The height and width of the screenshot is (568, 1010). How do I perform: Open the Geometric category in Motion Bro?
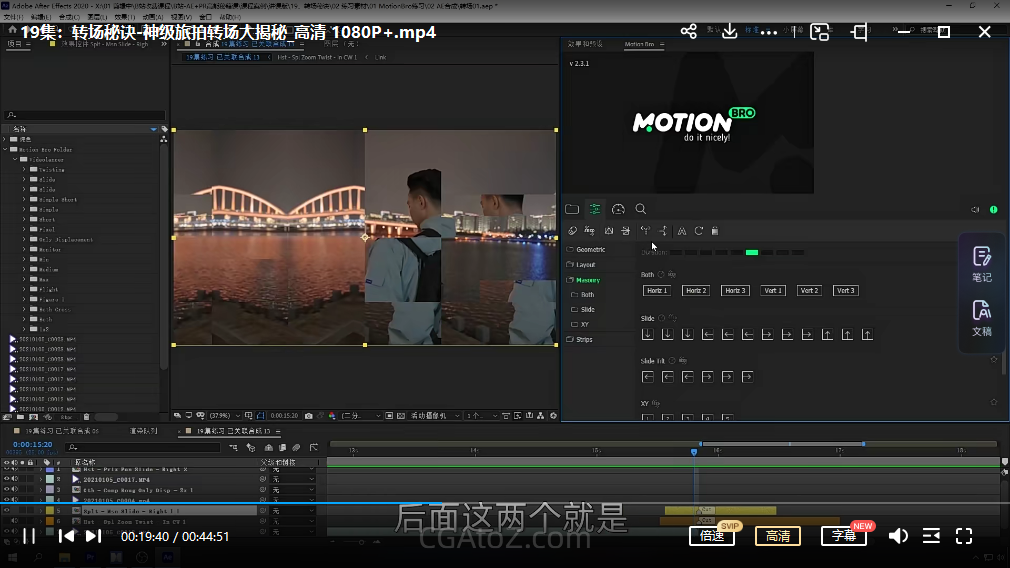coord(590,250)
